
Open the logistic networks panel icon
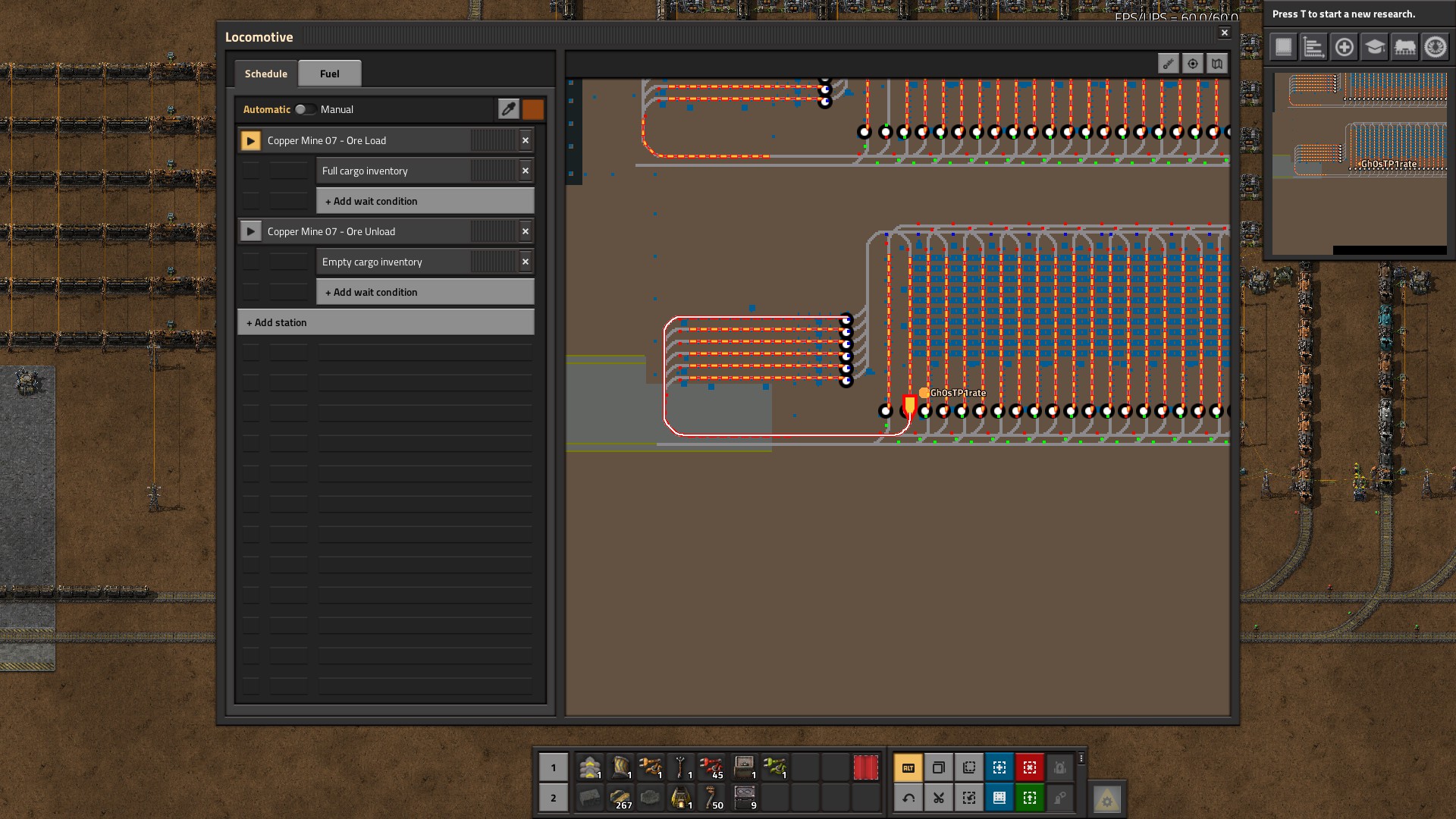pos(1283,47)
